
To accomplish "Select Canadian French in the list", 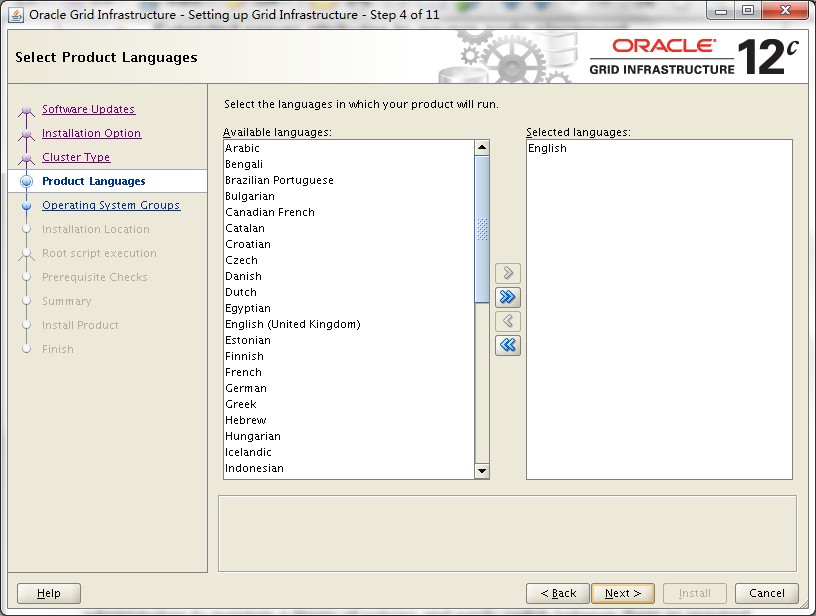I will (349, 212).
